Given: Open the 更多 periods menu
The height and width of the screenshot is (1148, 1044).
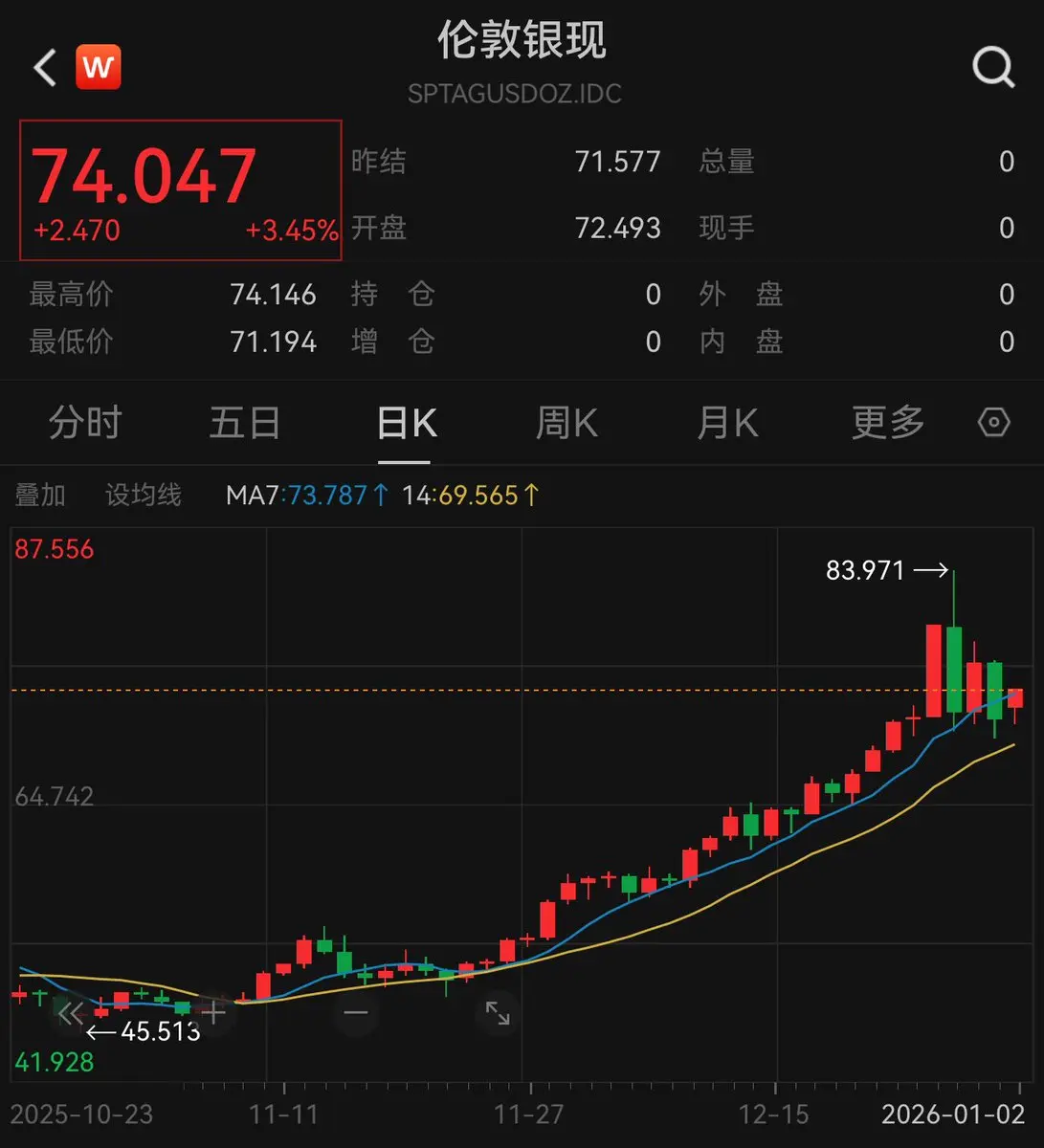Looking at the screenshot, I should pos(888,422).
